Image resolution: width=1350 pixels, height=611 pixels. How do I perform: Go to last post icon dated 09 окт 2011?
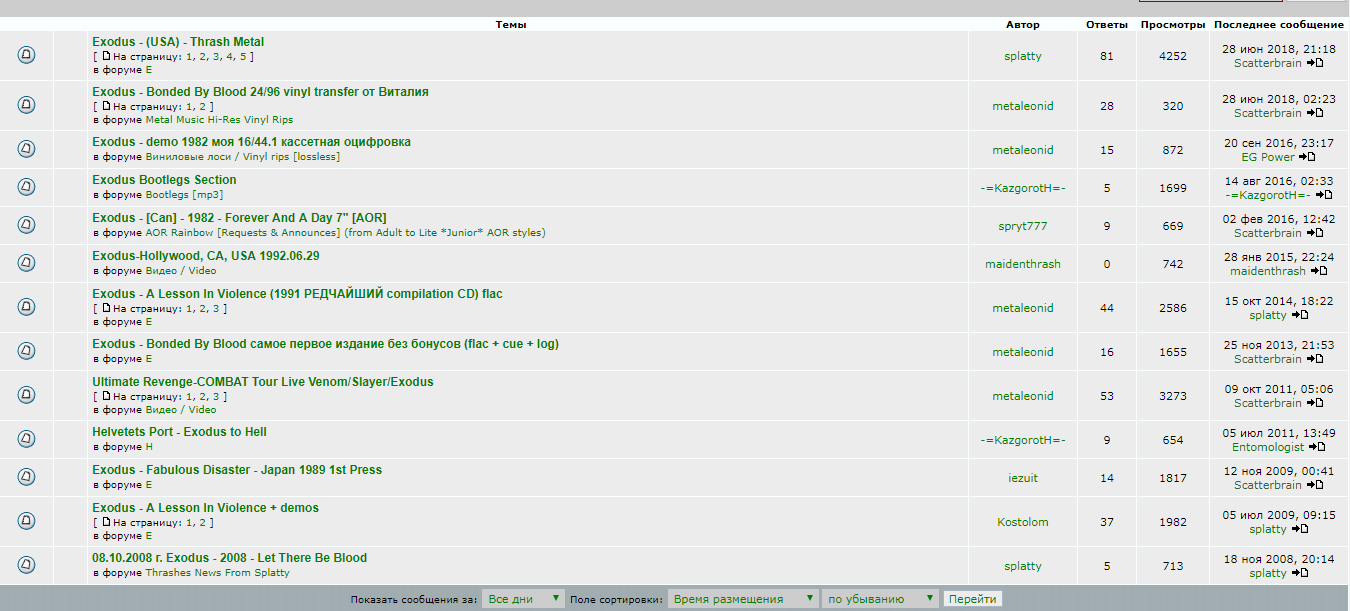(1314, 403)
